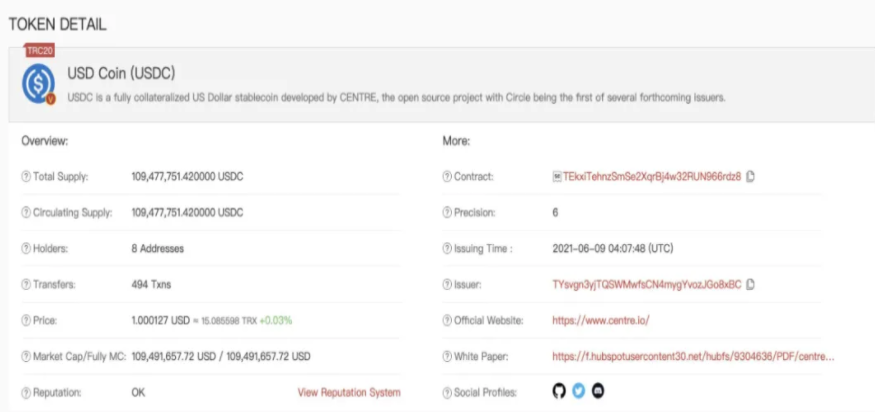This screenshot has width=875, height=412.
Task: Copy the contract address
Action: click(x=751, y=176)
